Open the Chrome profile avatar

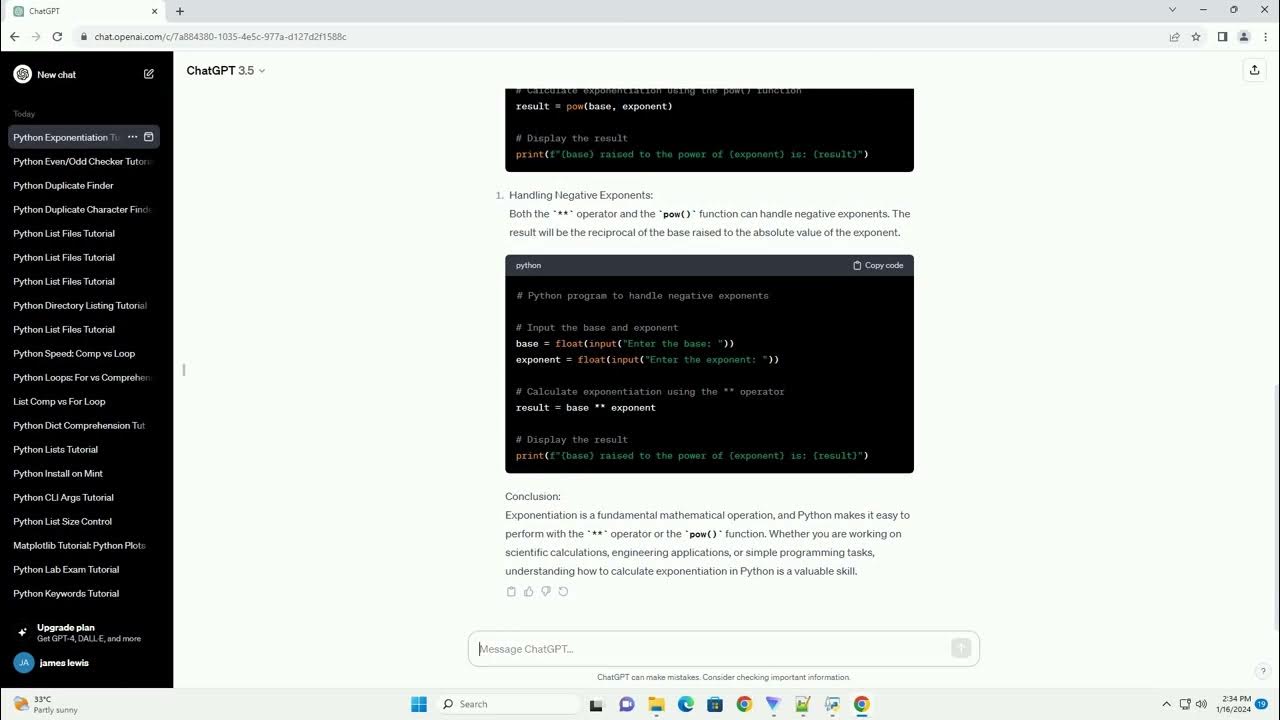1244,37
